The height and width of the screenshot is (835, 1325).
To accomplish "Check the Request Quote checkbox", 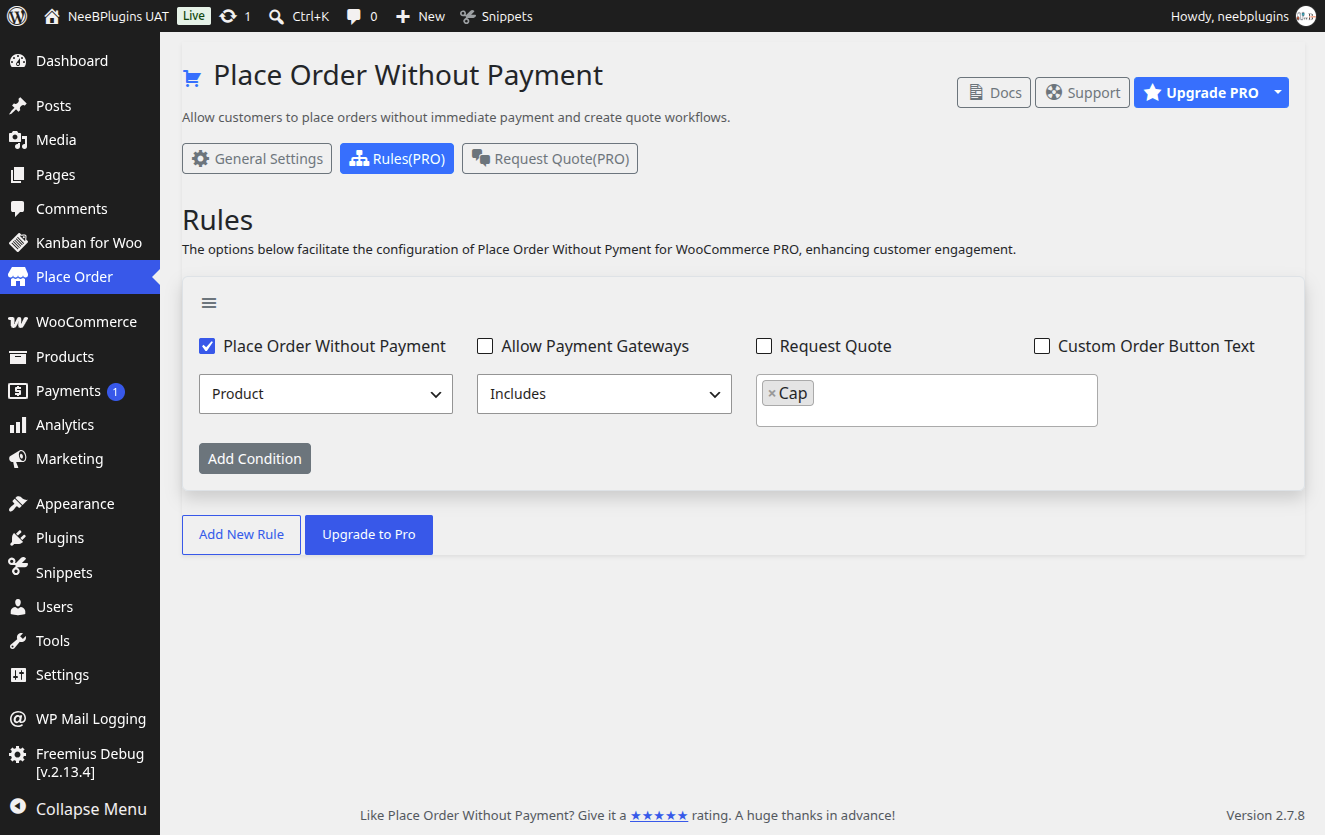I will pos(764,346).
